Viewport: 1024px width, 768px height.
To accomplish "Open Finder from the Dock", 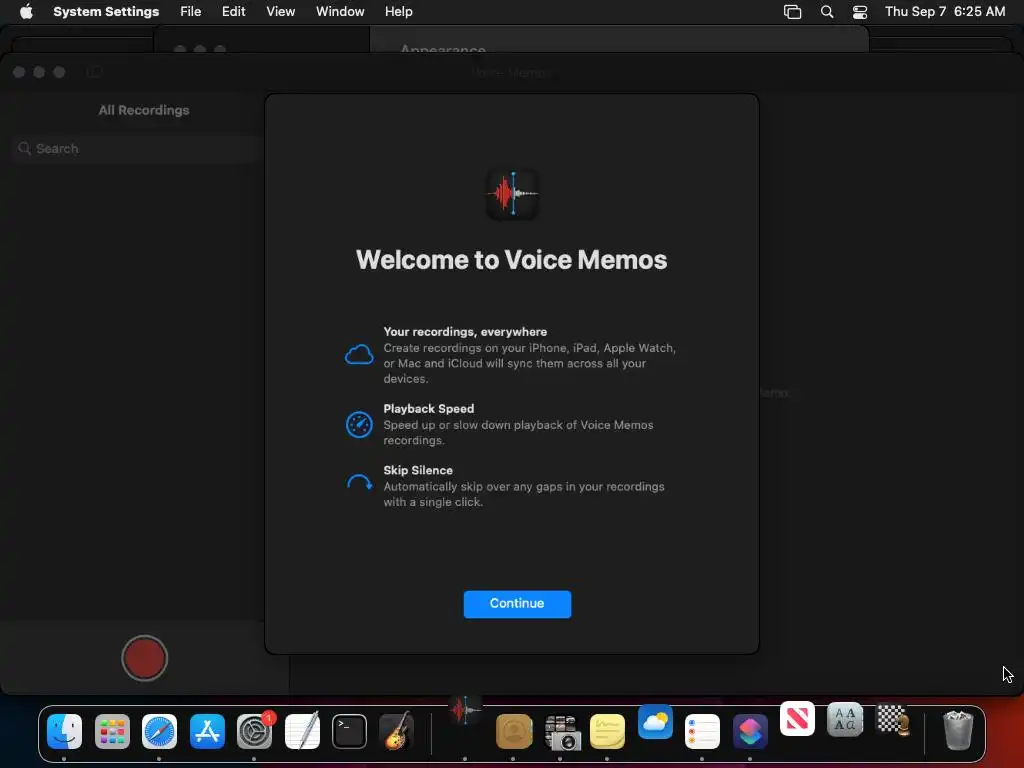I will coord(65,731).
